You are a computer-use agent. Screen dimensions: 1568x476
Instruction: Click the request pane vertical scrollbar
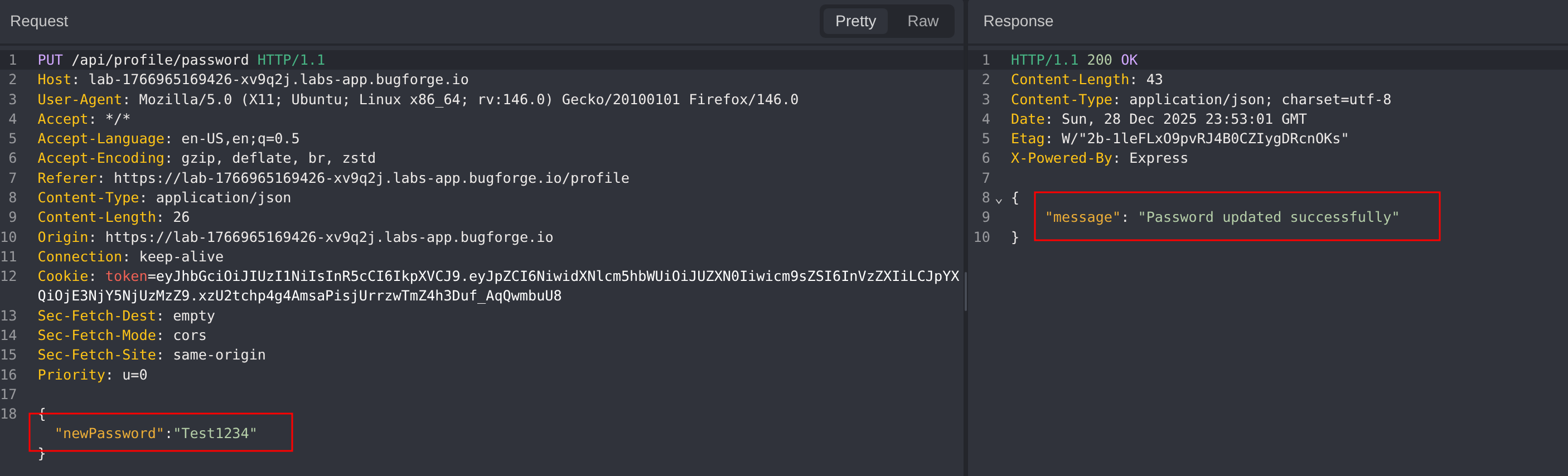point(965,291)
